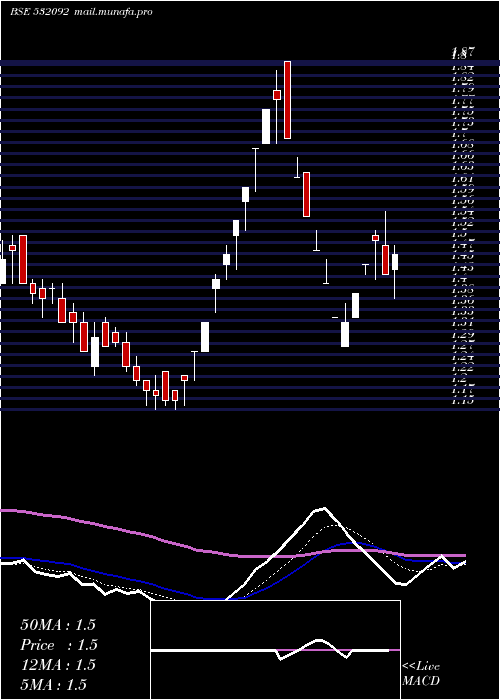Click the 1.29 price axis label
500x700 pixels.
click(x=463, y=335)
